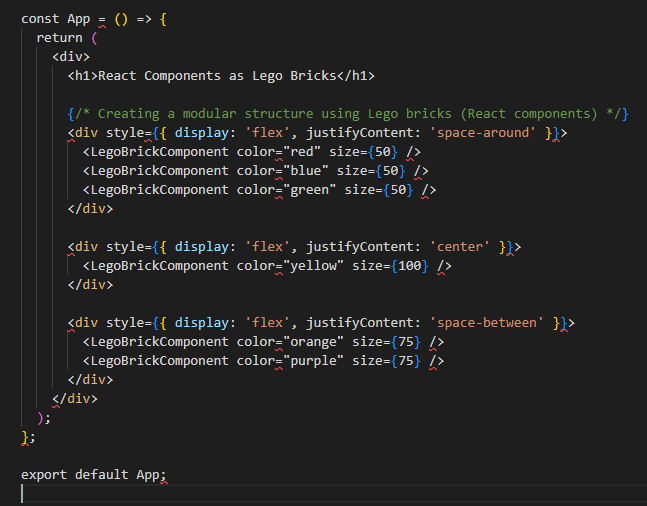Click size value {100} on yellow brick

click(409, 266)
